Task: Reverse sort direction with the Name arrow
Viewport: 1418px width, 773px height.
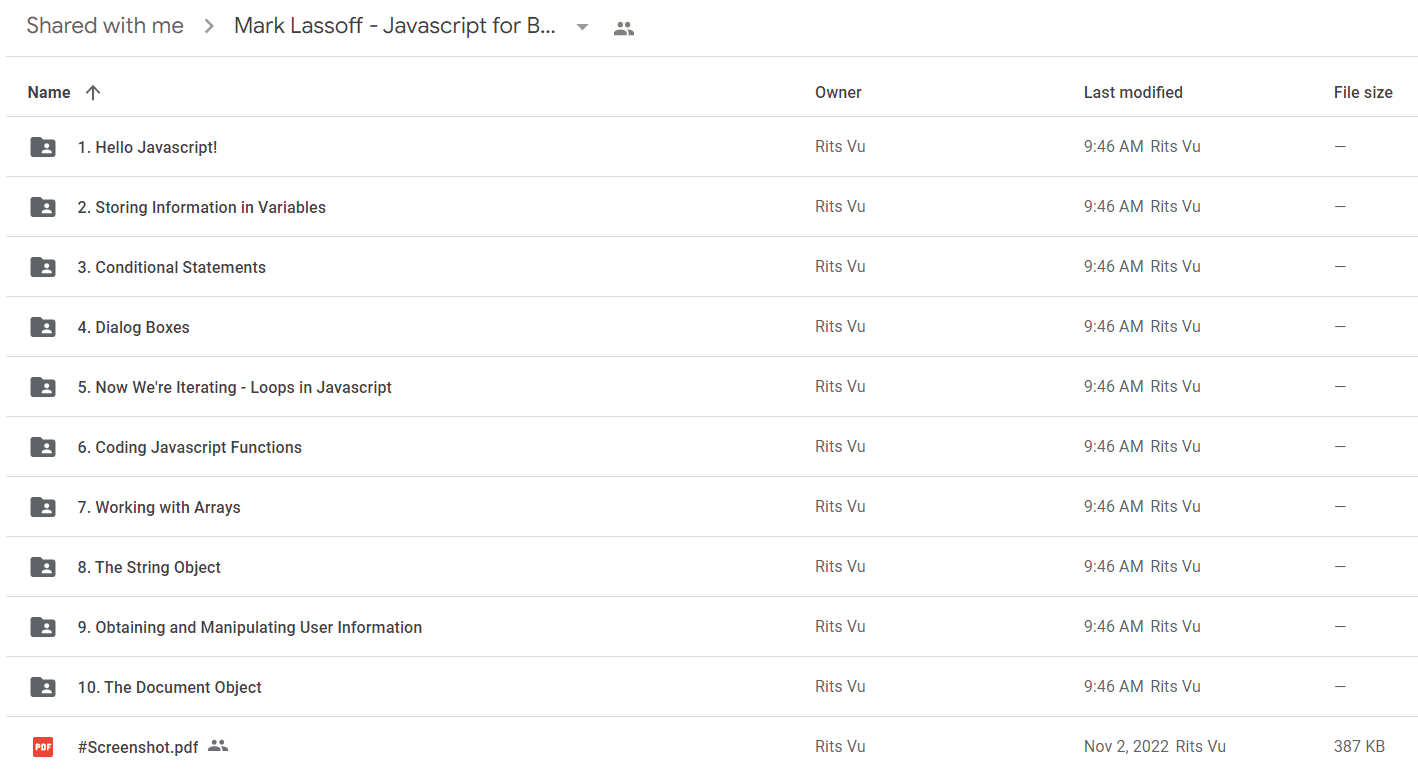Action: coord(93,92)
